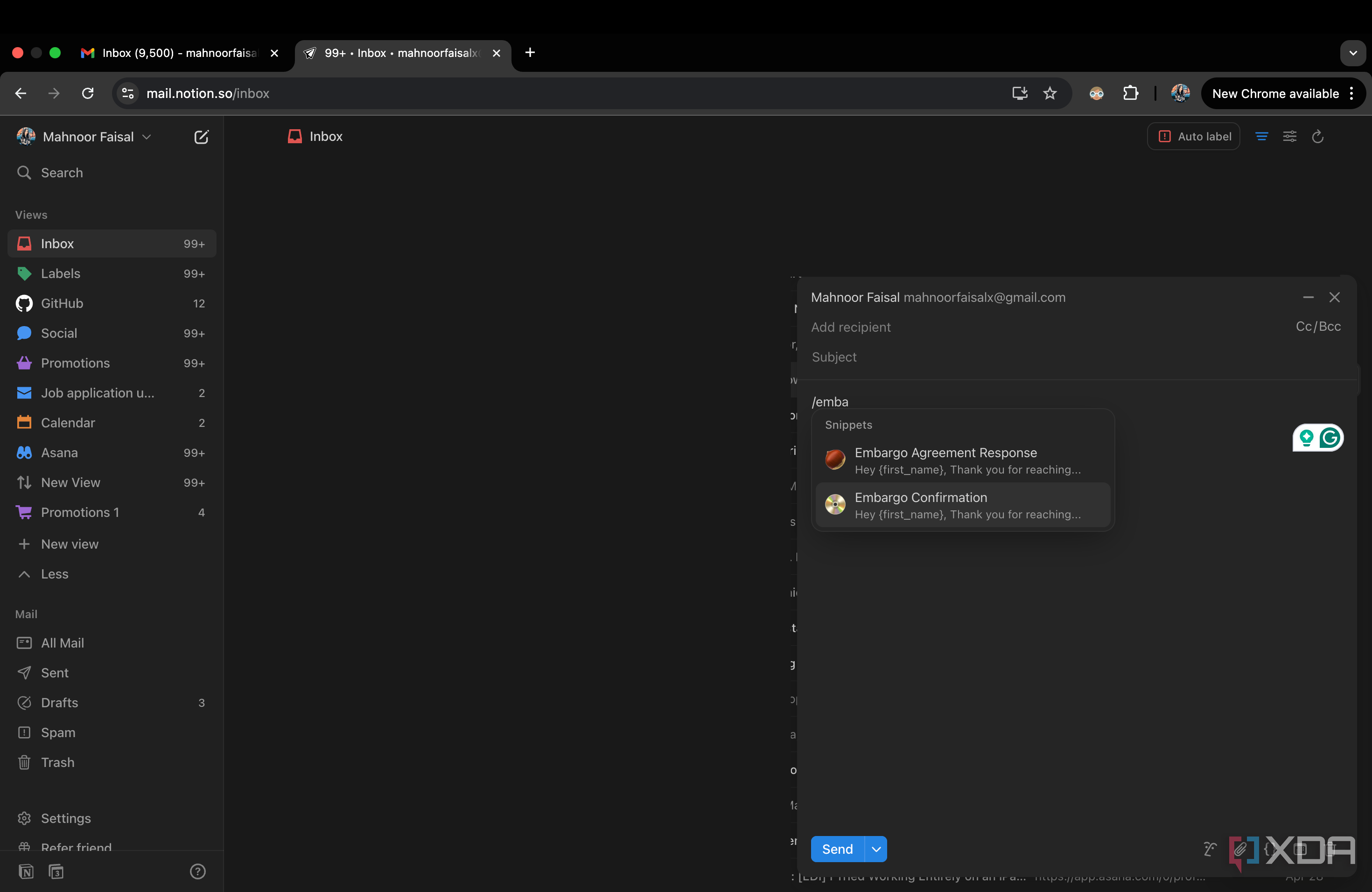
Task: Go back in browser history
Action: (x=21, y=93)
